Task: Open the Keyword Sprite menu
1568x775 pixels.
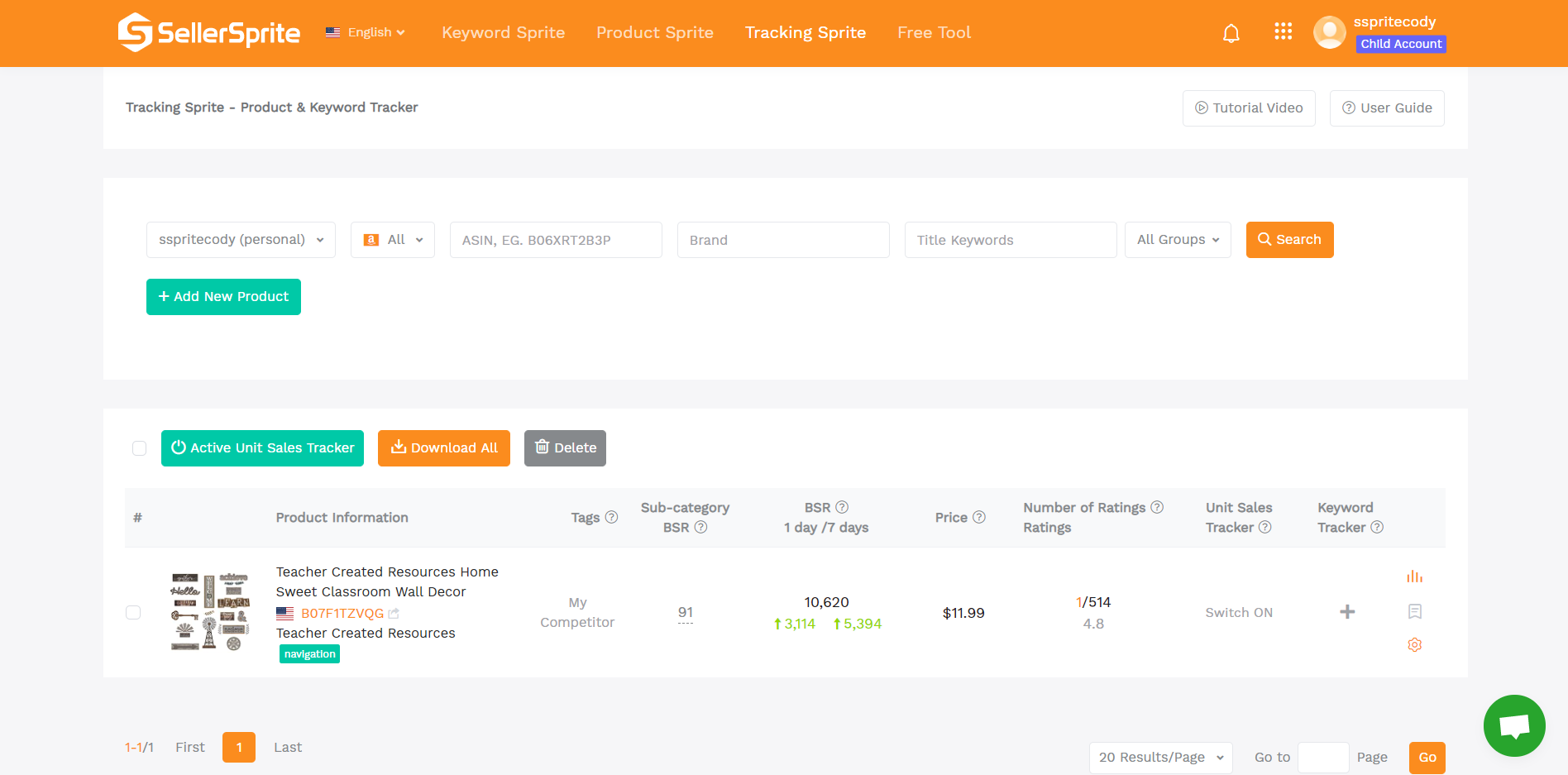Action: (x=503, y=32)
